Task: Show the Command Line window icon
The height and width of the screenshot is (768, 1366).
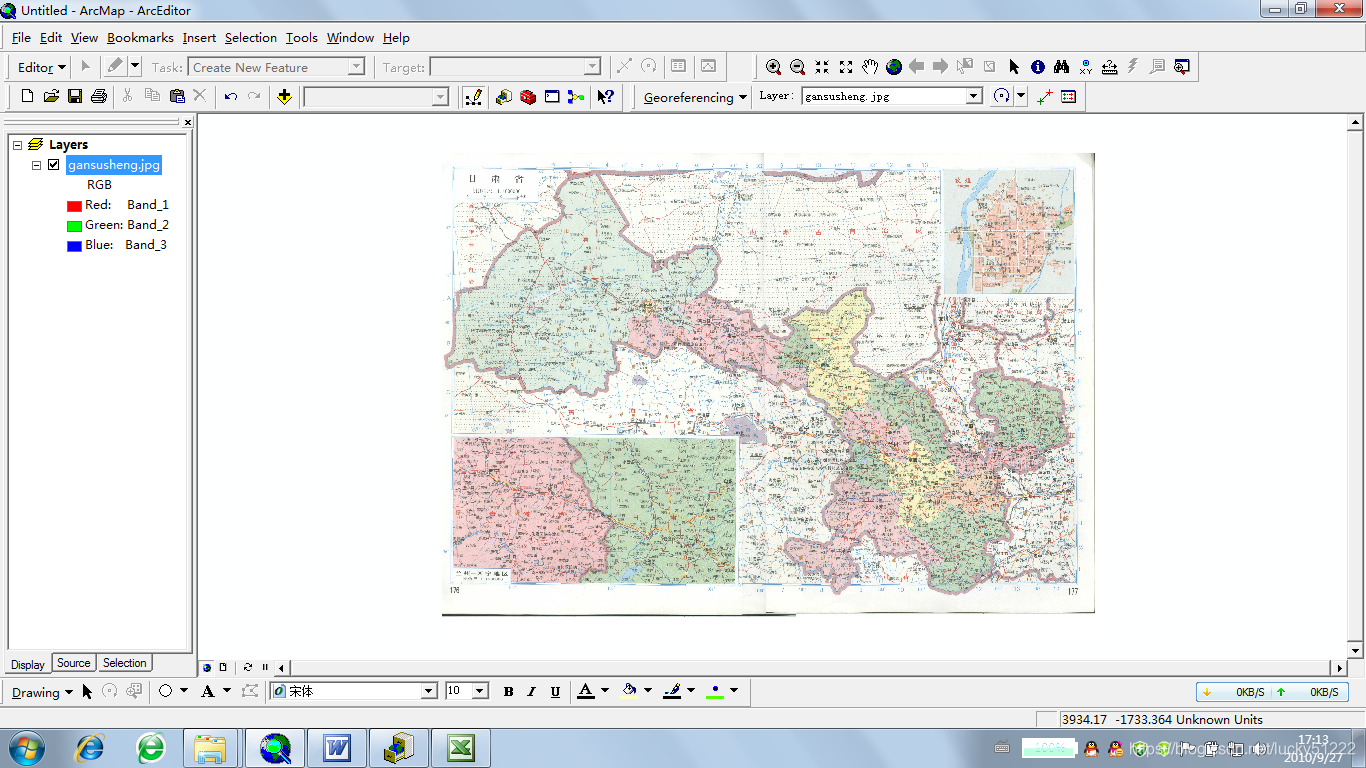Action: 552,97
